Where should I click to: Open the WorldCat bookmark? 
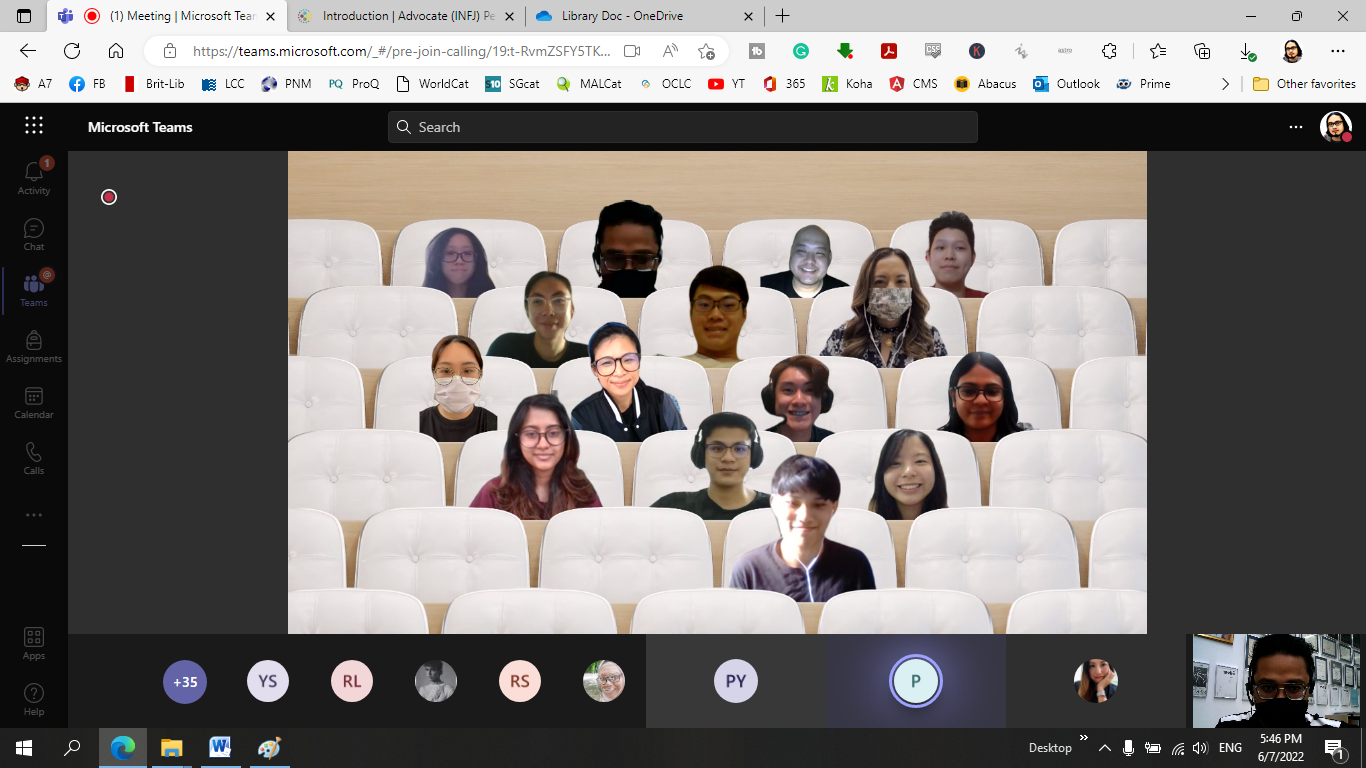tap(432, 84)
